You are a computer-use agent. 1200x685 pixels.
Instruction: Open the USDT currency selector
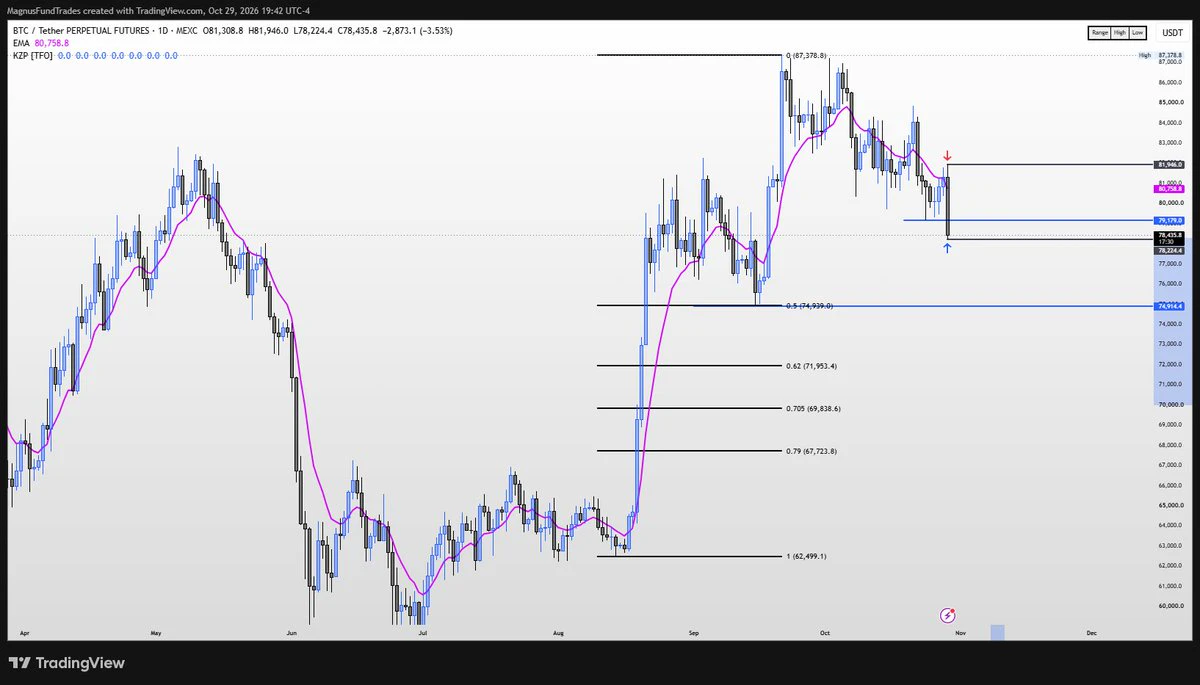point(1171,33)
